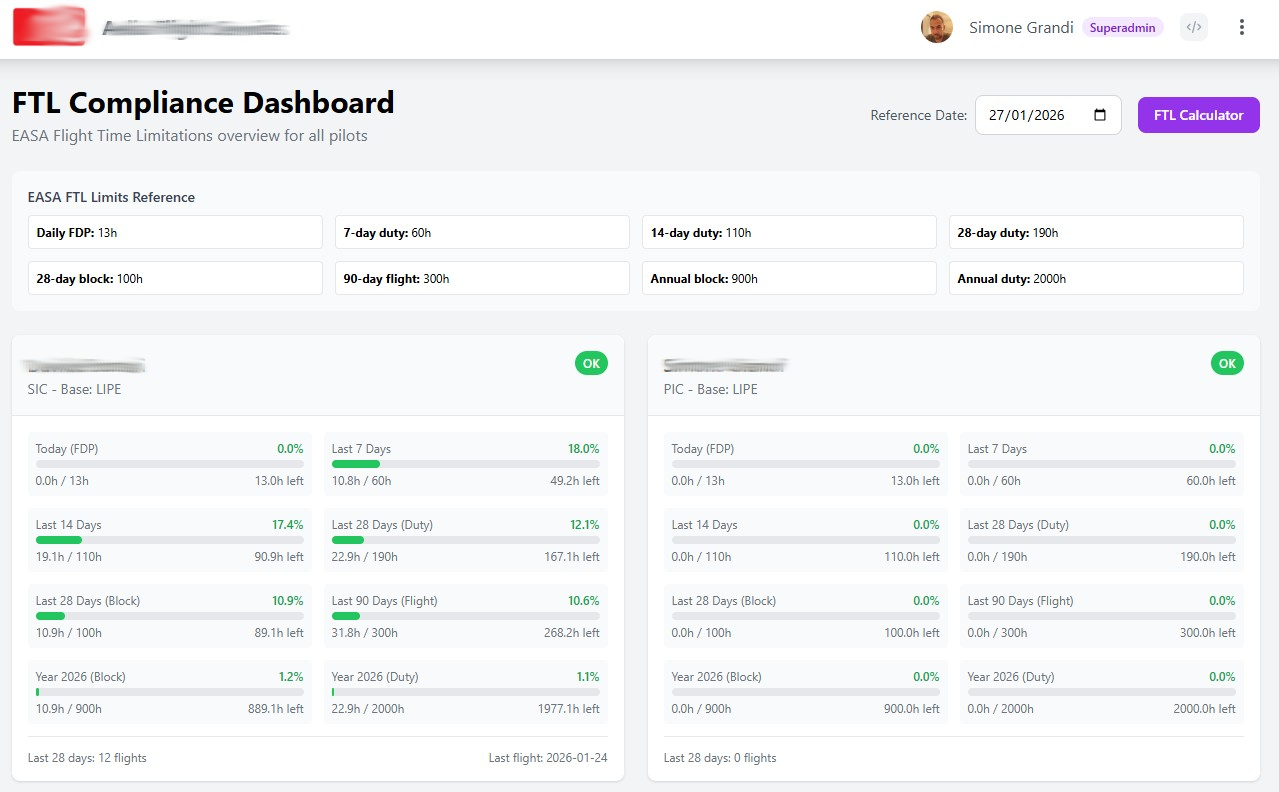Click Simone Grandi's profile avatar
Image resolution: width=1279 pixels, height=792 pixels.
[x=936, y=28]
